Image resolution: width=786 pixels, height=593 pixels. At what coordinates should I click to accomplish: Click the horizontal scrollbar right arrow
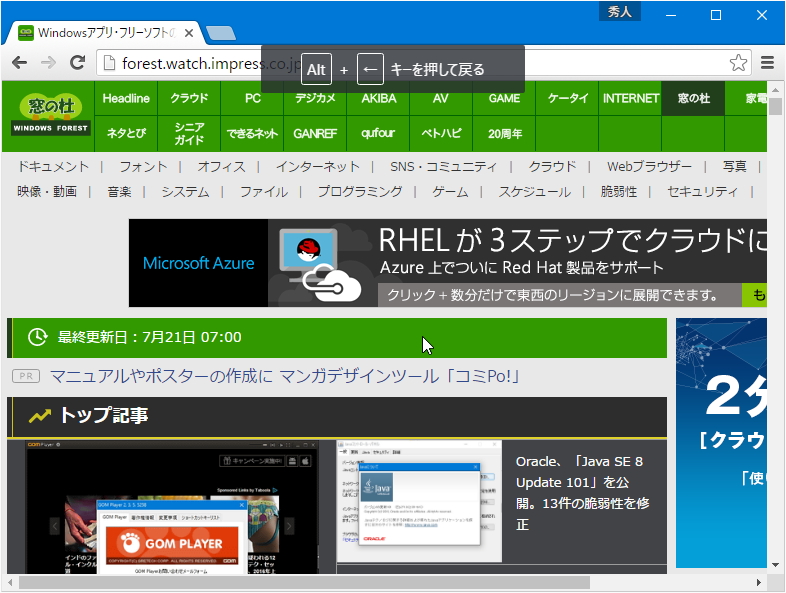(x=759, y=582)
